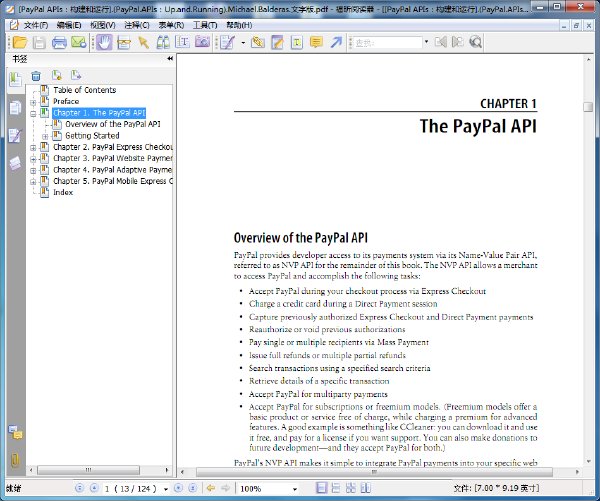The width and height of the screenshot is (600, 501).
Task: Click into the 查找 search input field
Action: pos(387,42)
